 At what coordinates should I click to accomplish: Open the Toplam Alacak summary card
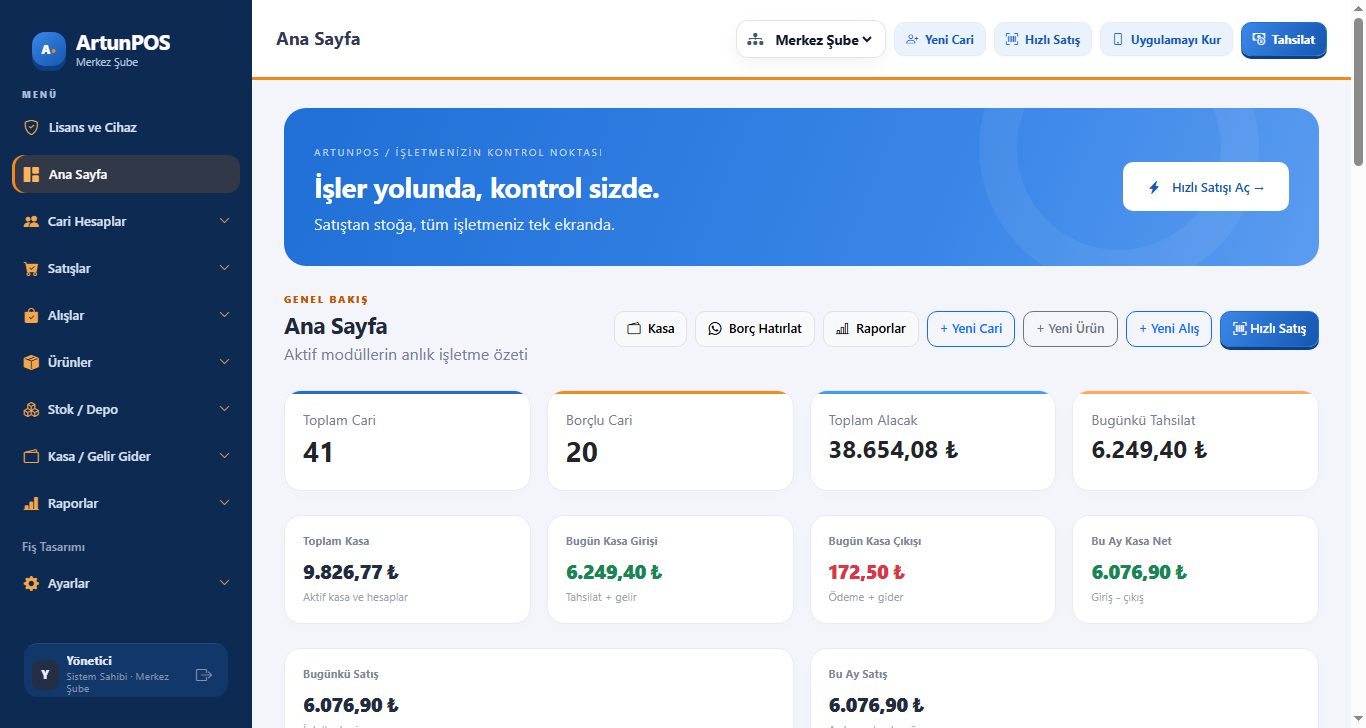click(x=933, y=441)
